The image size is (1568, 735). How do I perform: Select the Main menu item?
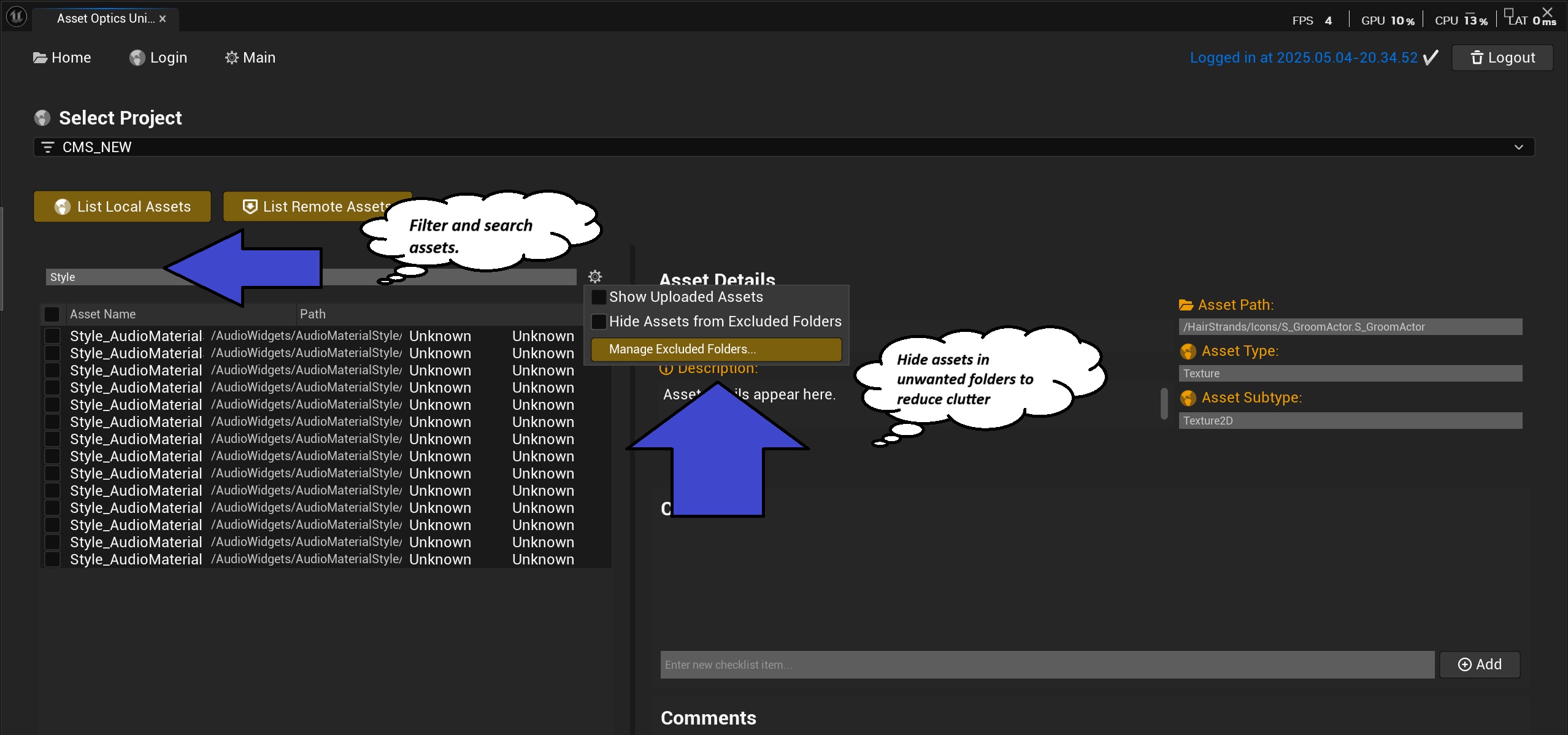pyautogui.click(x=250, y=57)
